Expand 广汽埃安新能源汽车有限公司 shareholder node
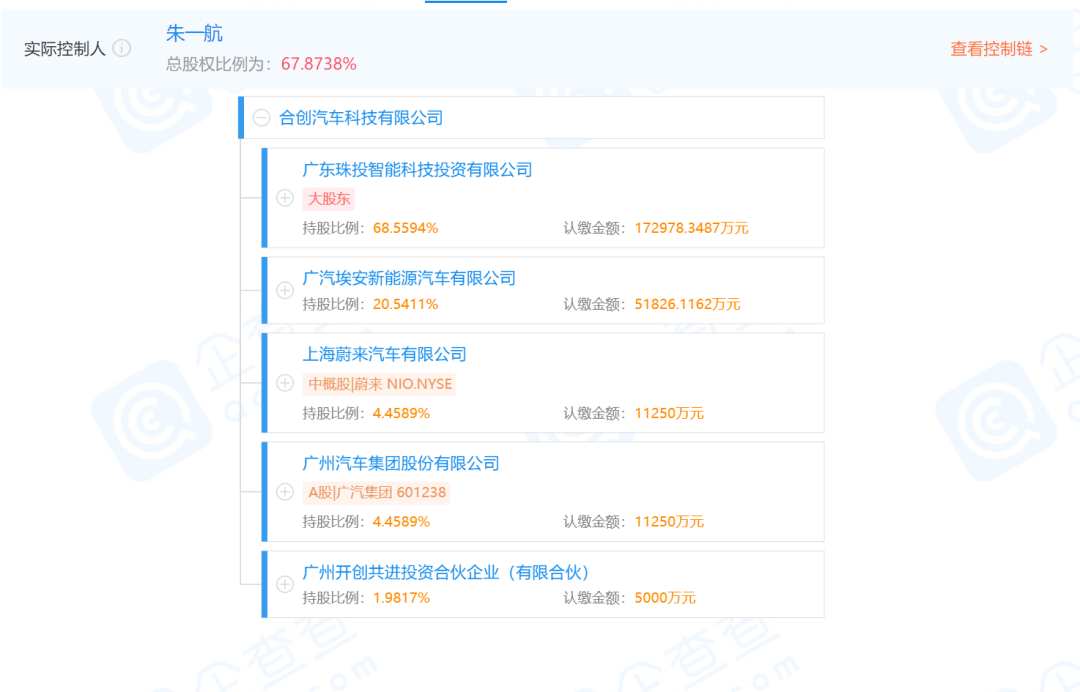 [x=285, y=291]
